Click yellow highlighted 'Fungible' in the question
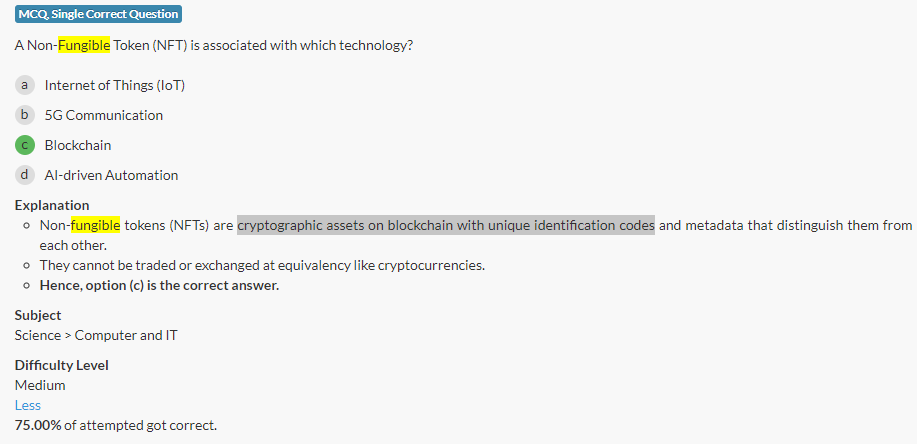Screen dimensions: 917x444 click(x=84, y=46)
